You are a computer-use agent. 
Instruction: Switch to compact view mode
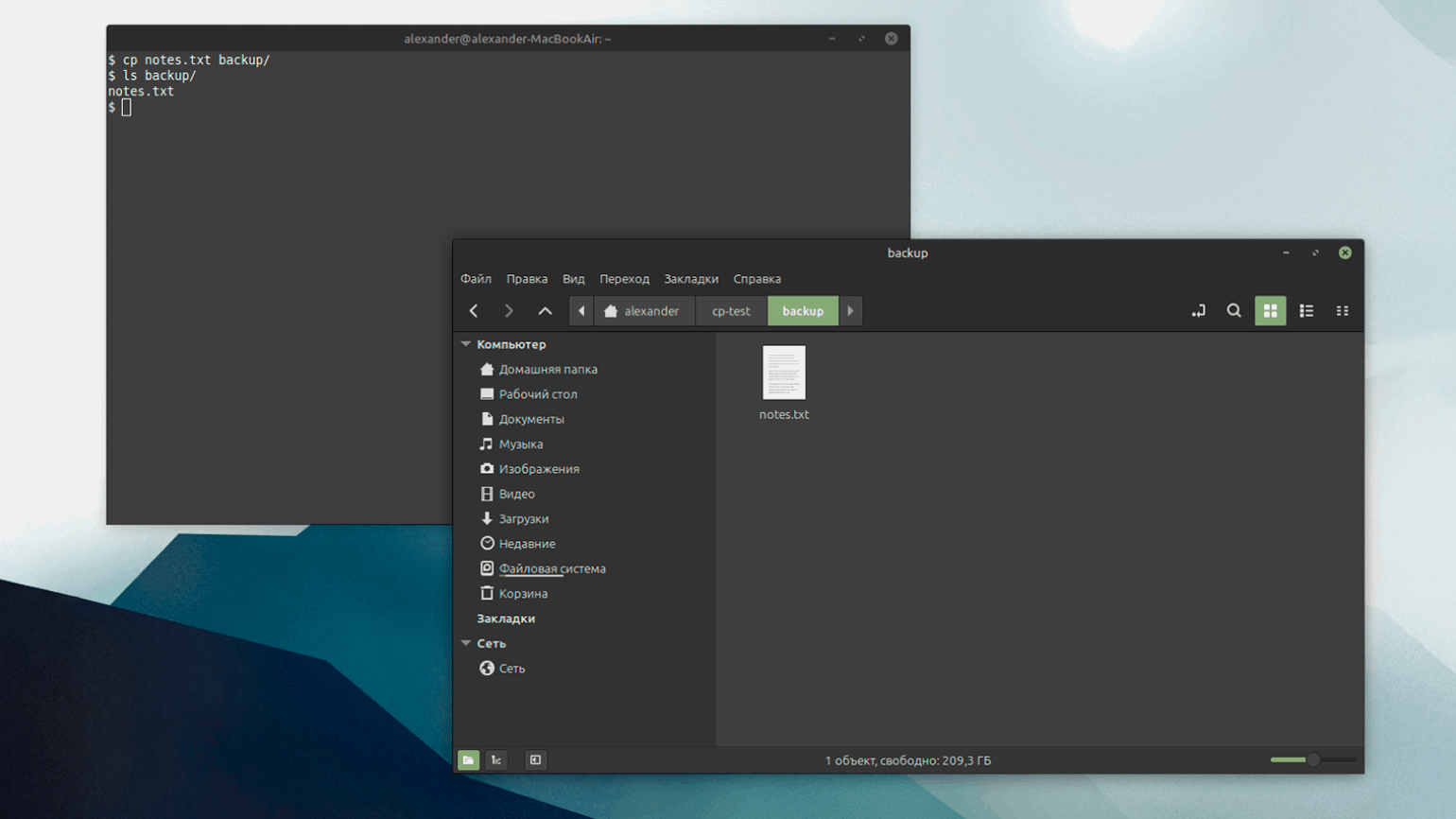tap(1342, 311)
